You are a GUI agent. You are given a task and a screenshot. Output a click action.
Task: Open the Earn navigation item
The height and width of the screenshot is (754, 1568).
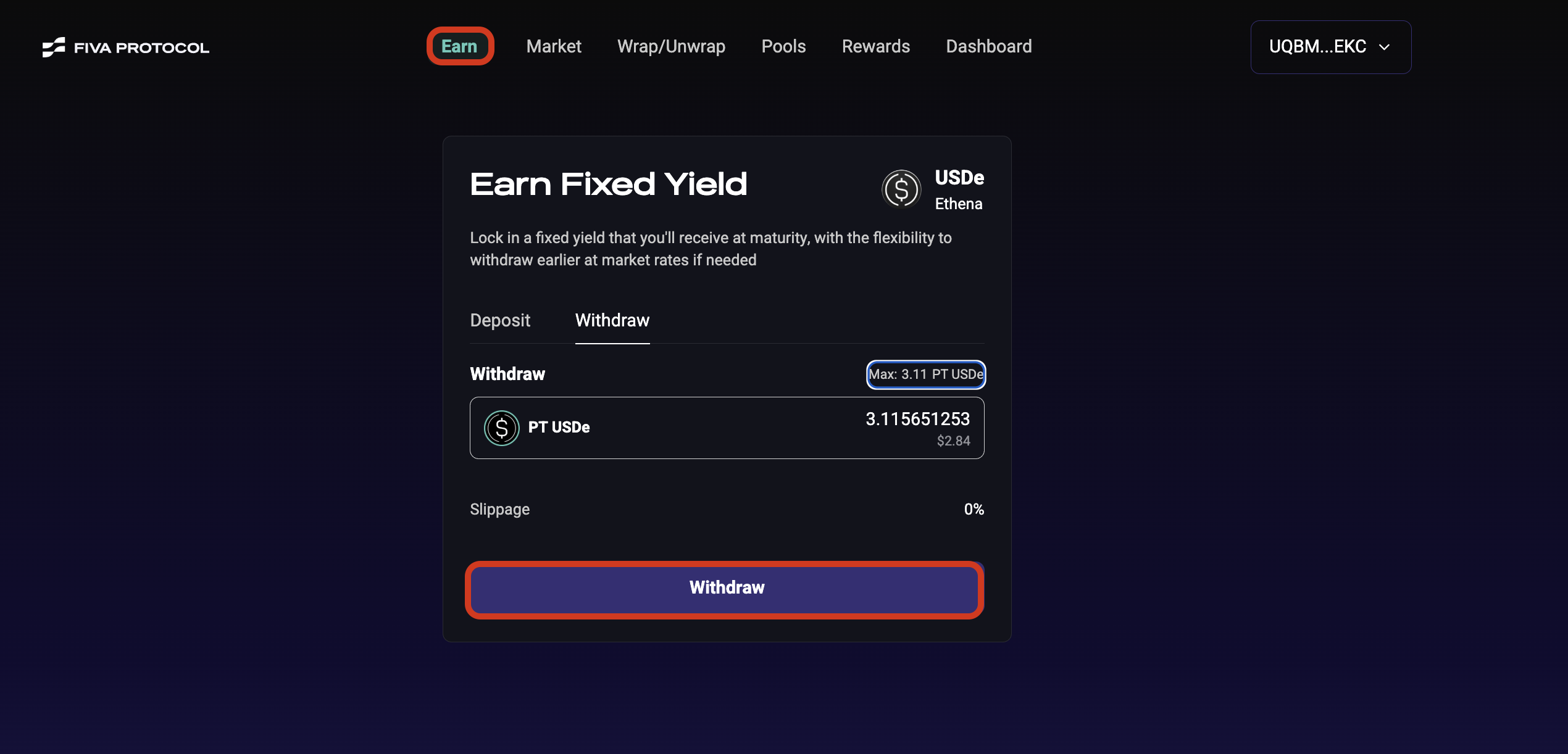pyautogui.click(x=459, y=46)
